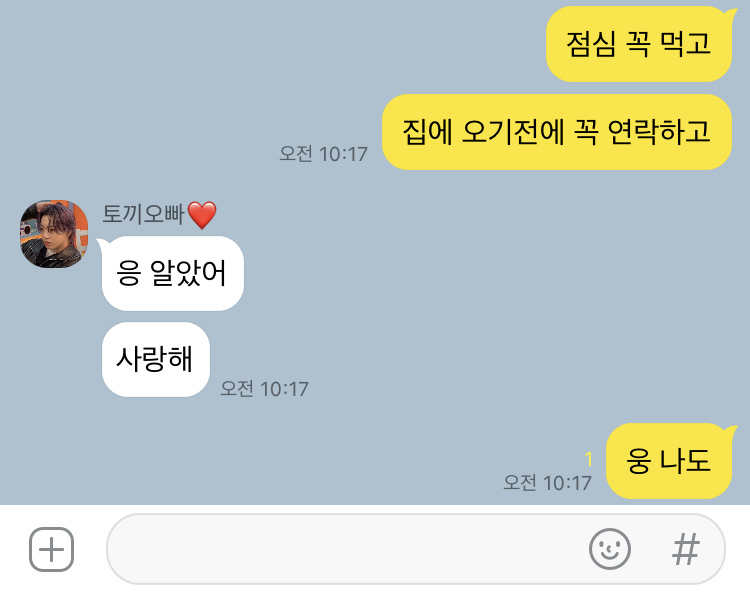The height and width of the screenshot is (593, 750).
Task: Click the message input field
Action: (416, 549)
